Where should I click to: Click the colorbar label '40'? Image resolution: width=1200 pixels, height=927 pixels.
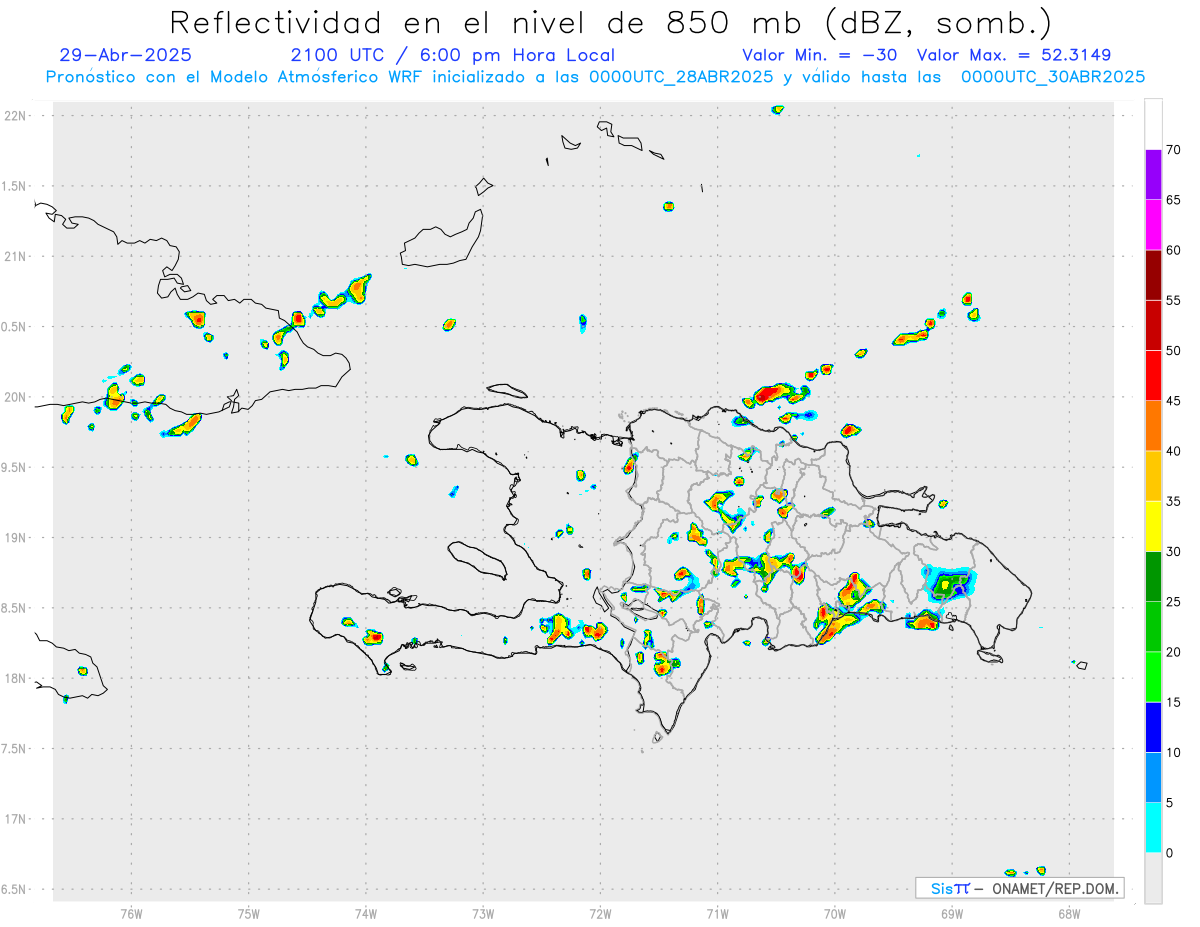[x=1174, y=451]
